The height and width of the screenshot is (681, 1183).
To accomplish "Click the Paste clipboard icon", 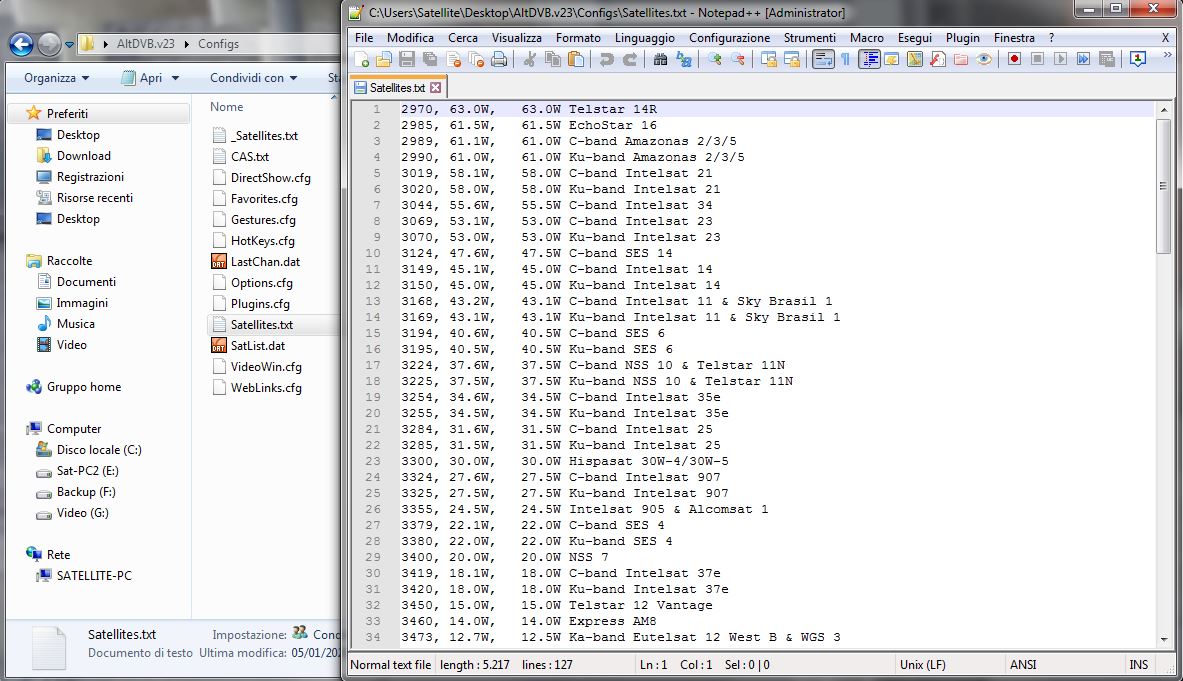I will tap(576, 60).
